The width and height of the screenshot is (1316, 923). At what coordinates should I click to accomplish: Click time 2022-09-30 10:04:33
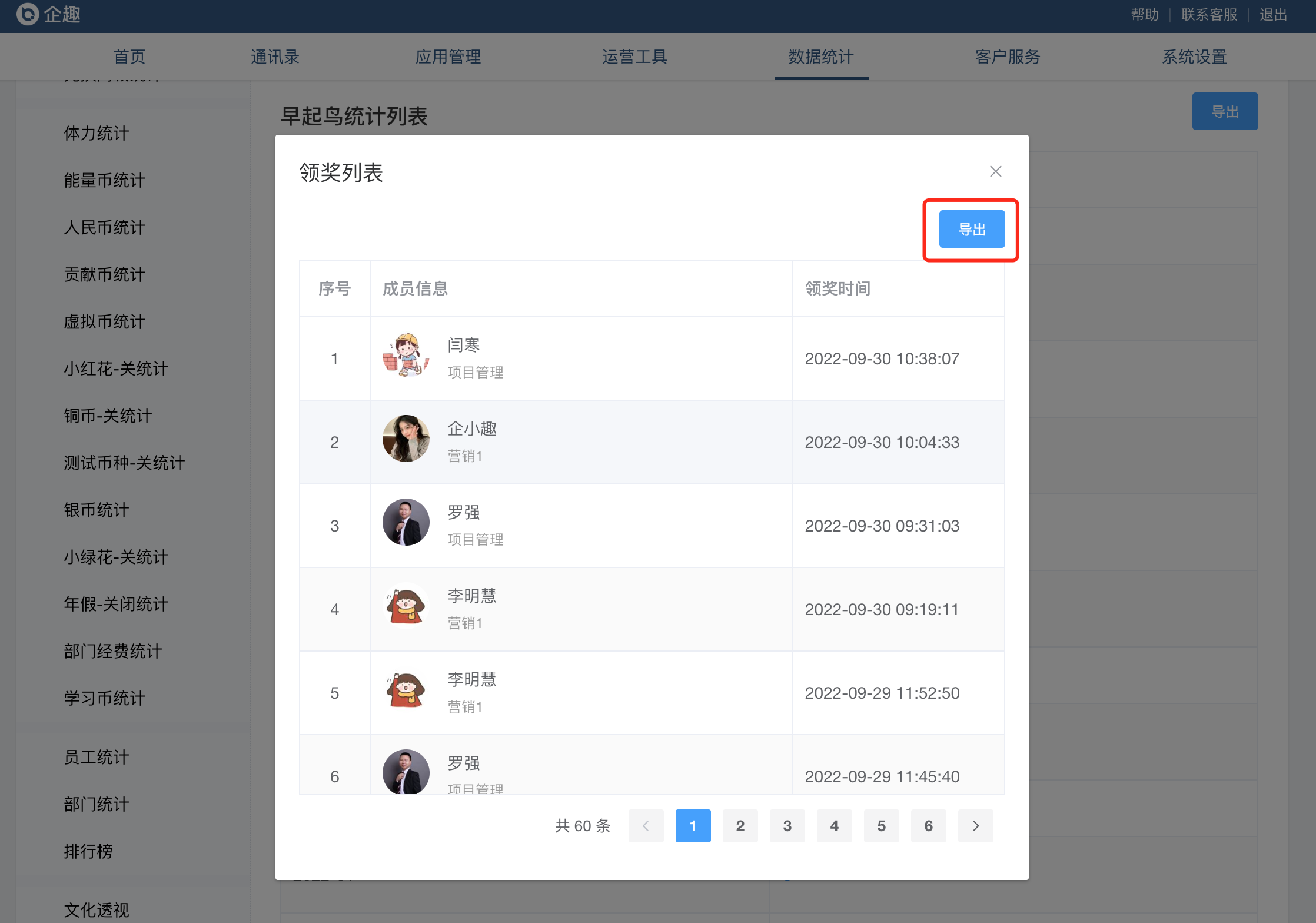pyautogui.click(x=882, y=442)
